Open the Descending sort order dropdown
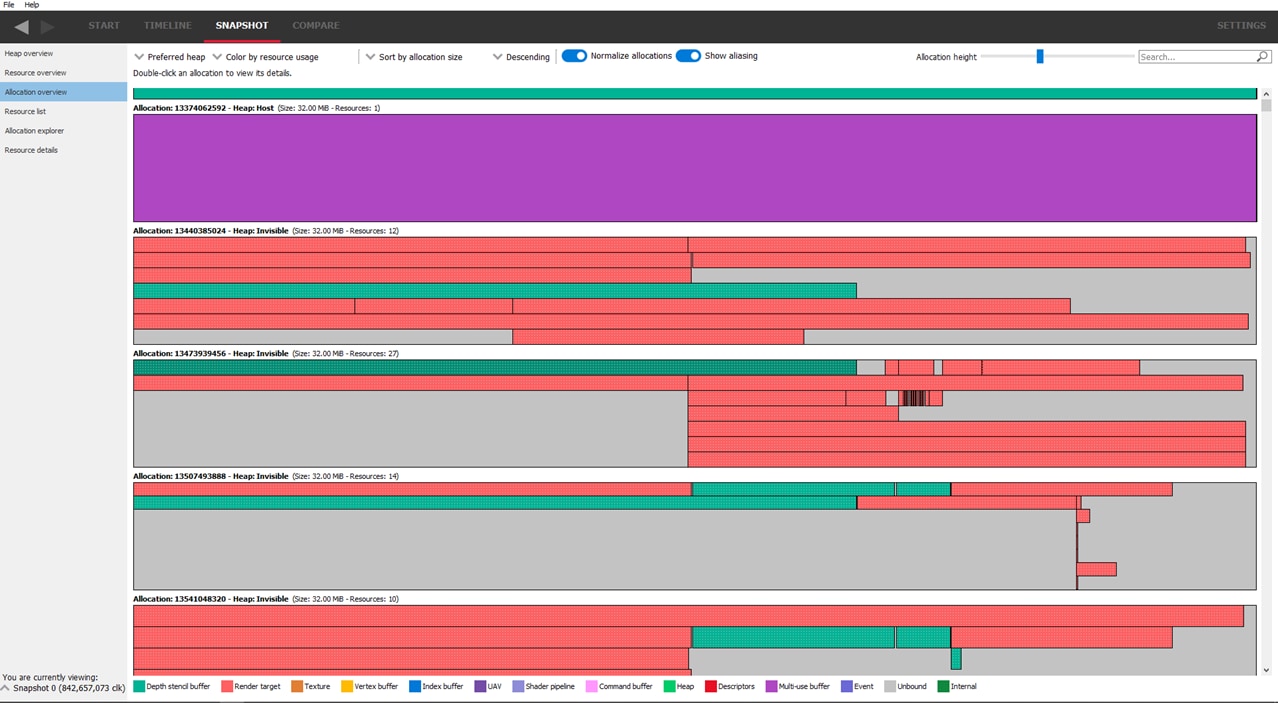This screenshot has height=703, width=1278. [x=521, y=57]
